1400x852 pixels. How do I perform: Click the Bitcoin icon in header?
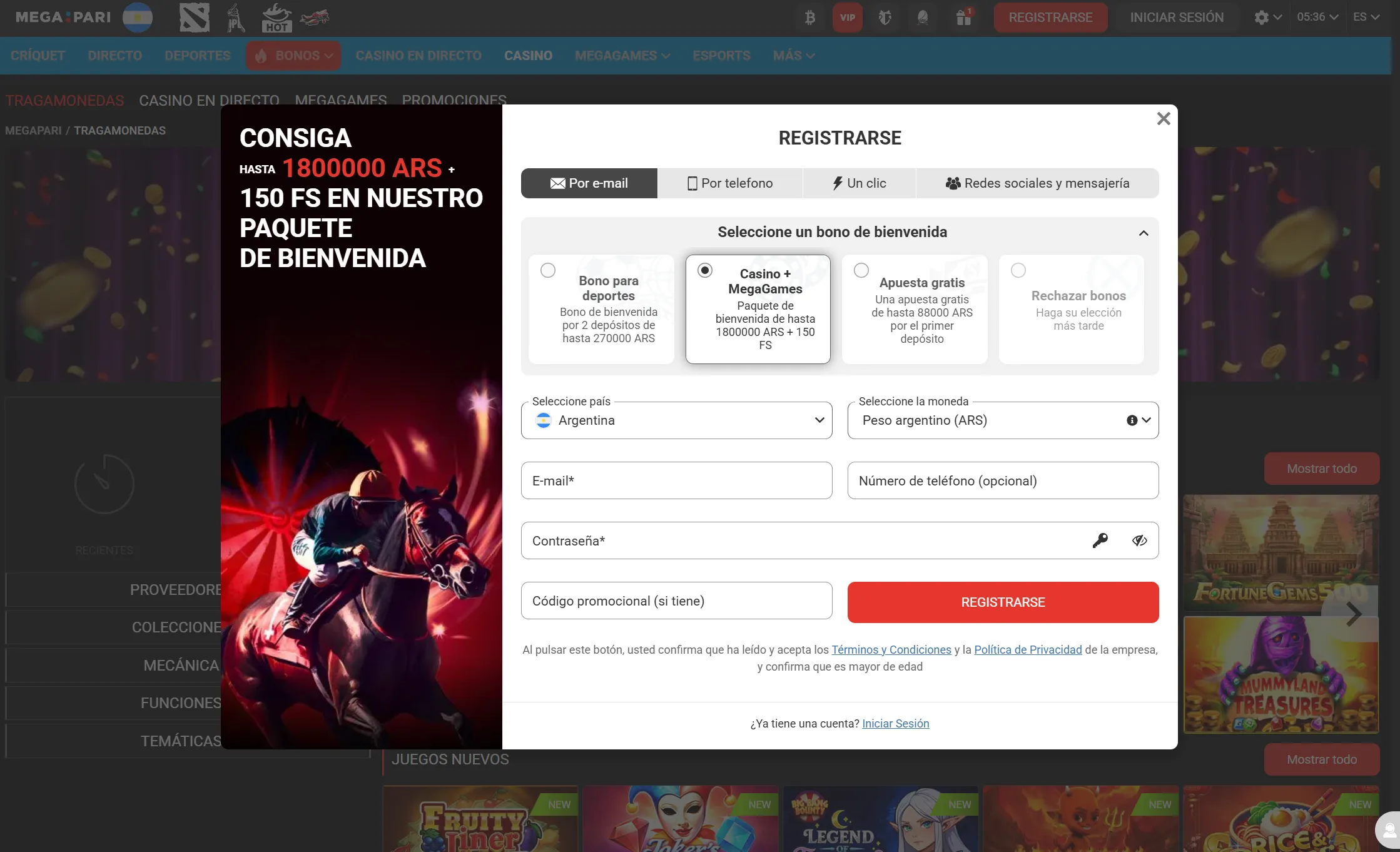coord(809,18)
